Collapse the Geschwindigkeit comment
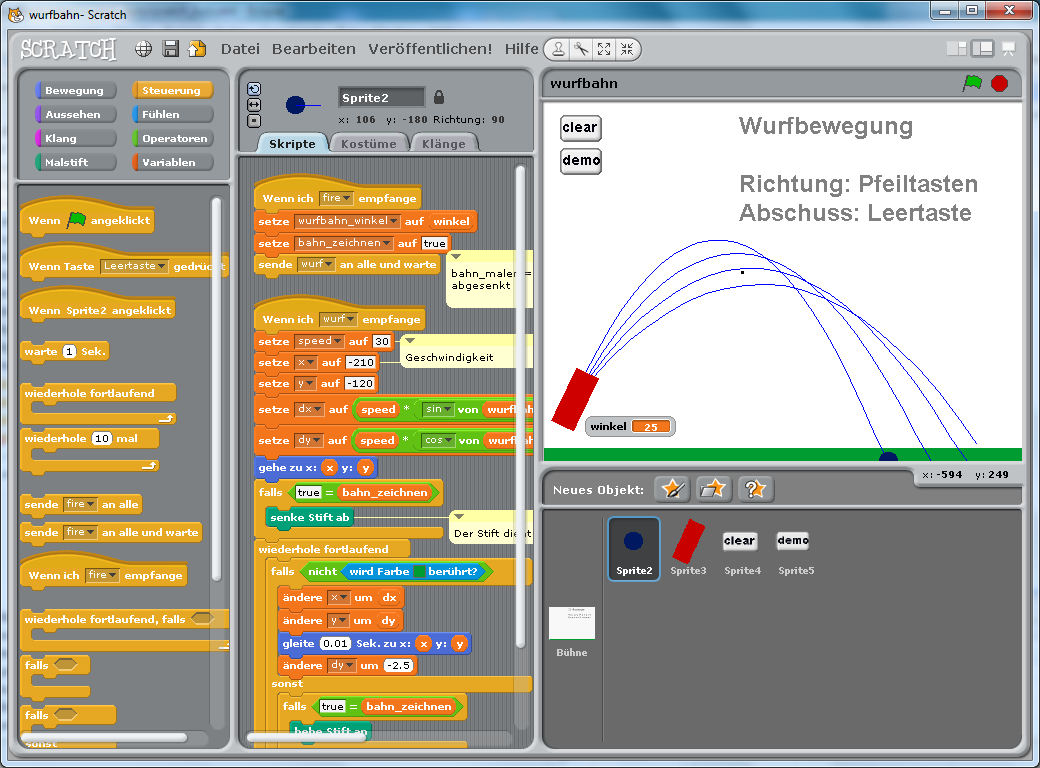1040x768 pixels. point(410,340)
